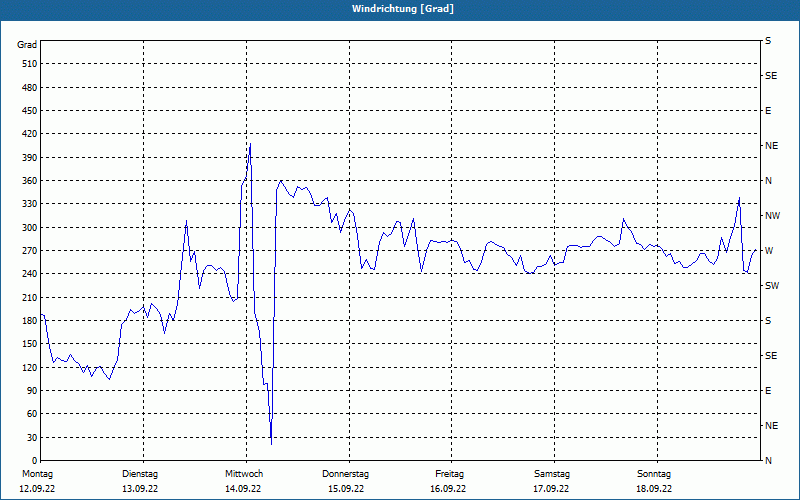Select the 60 degree axis label

32,414
